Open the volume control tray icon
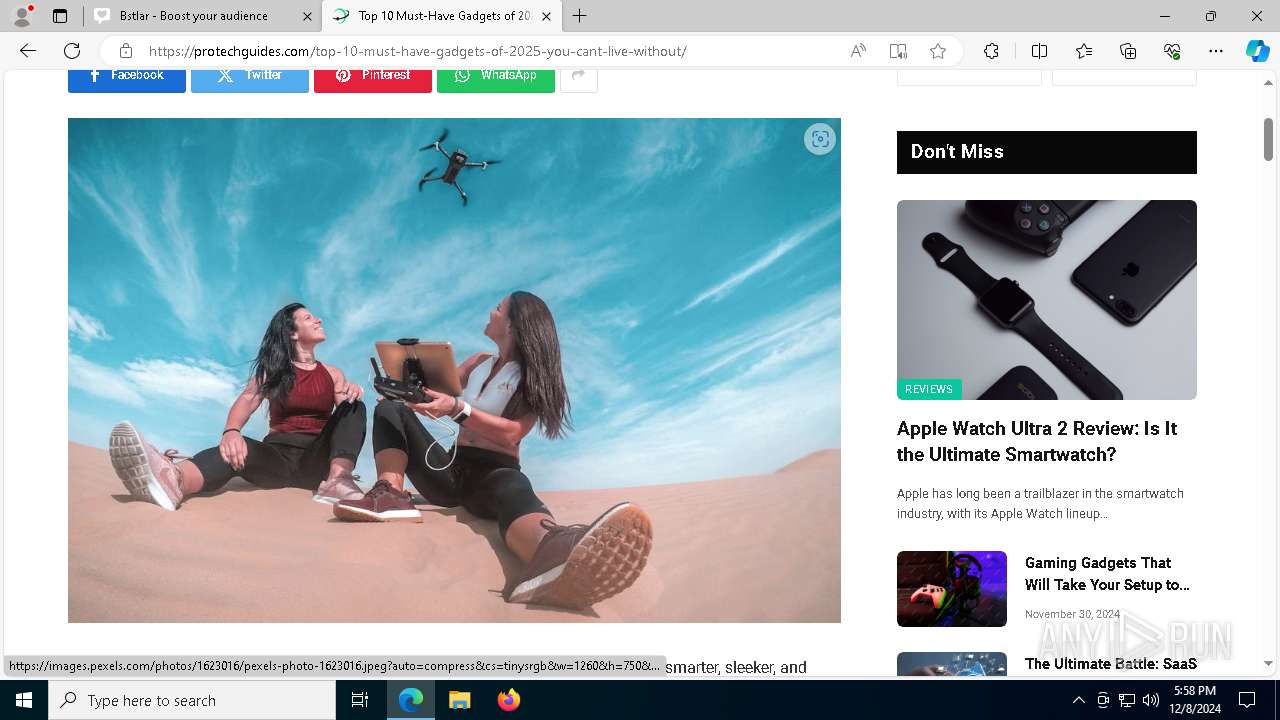The height and width of the screenshot is (720, 1280). click(x=1151, y=700)
